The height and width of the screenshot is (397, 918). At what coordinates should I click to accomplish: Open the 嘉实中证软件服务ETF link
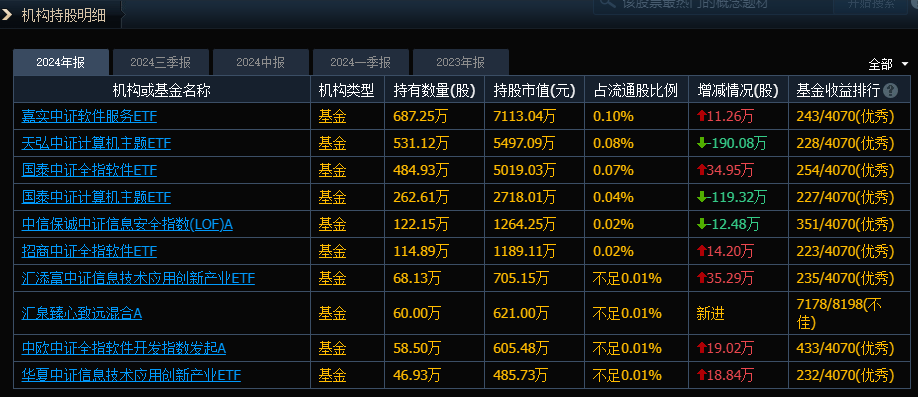pyautogui.click(x=89, y=117)
